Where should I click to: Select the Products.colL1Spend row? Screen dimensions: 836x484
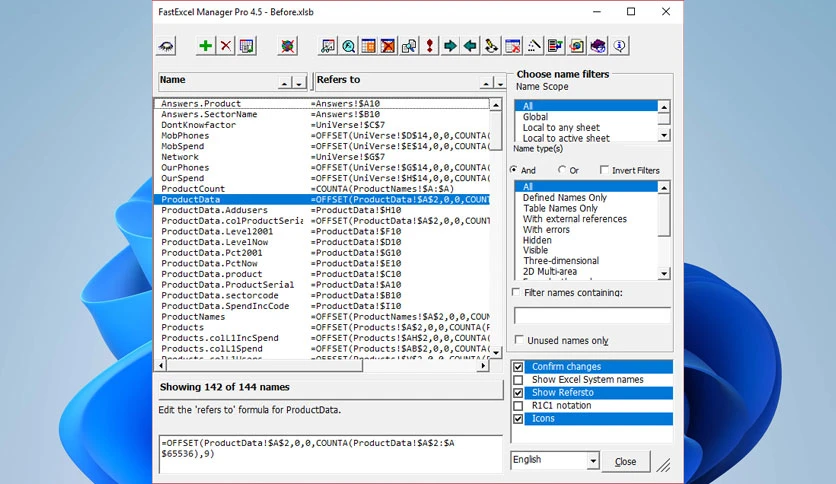[321, 349]
